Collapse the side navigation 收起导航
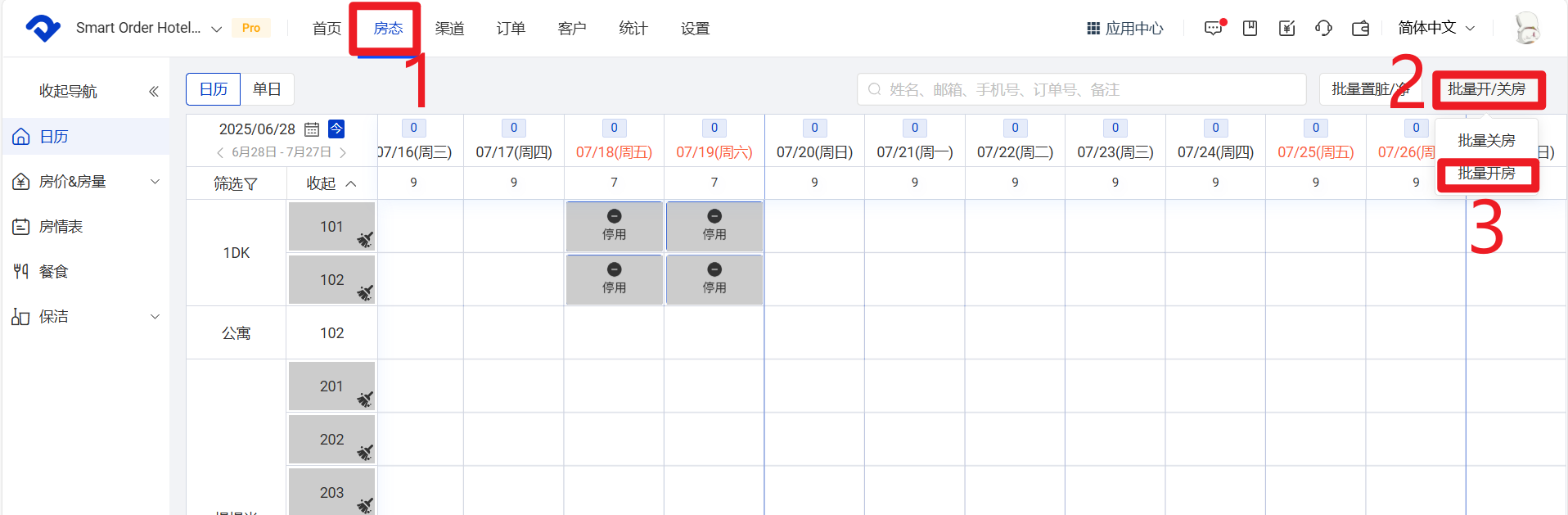Viewport: 1568px width, 515px height. pos(153,91)
